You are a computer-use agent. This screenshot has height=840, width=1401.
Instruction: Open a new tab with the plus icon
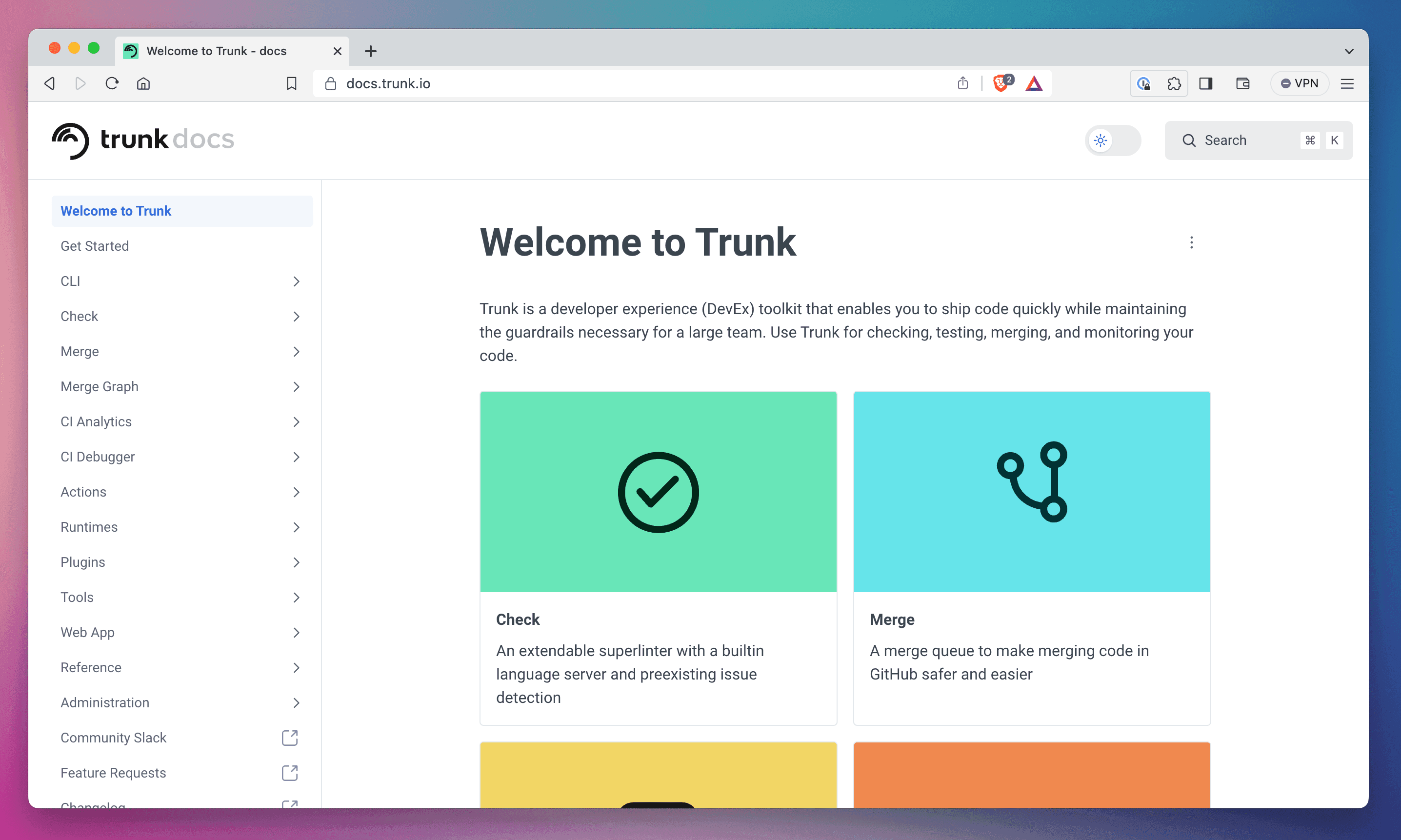(x=370, y=51)
